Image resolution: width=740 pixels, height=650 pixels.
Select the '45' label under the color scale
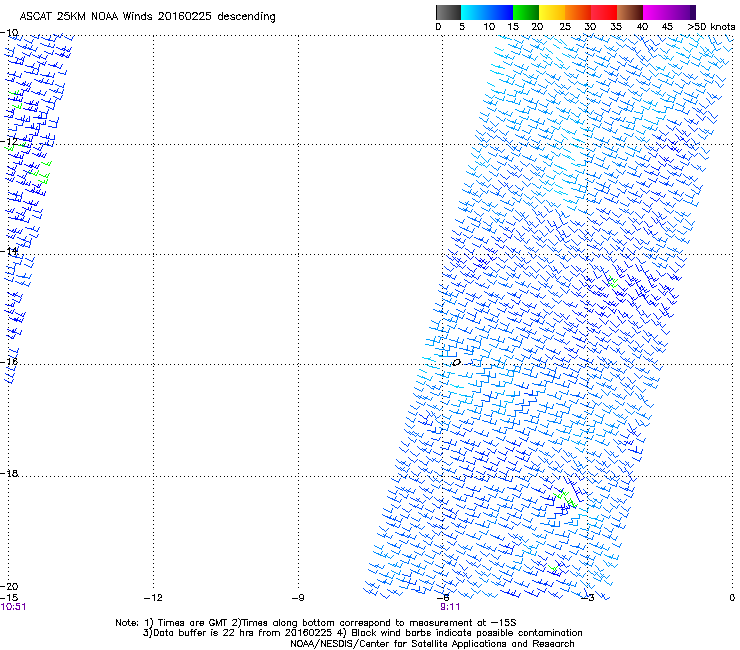coord(667,27)
